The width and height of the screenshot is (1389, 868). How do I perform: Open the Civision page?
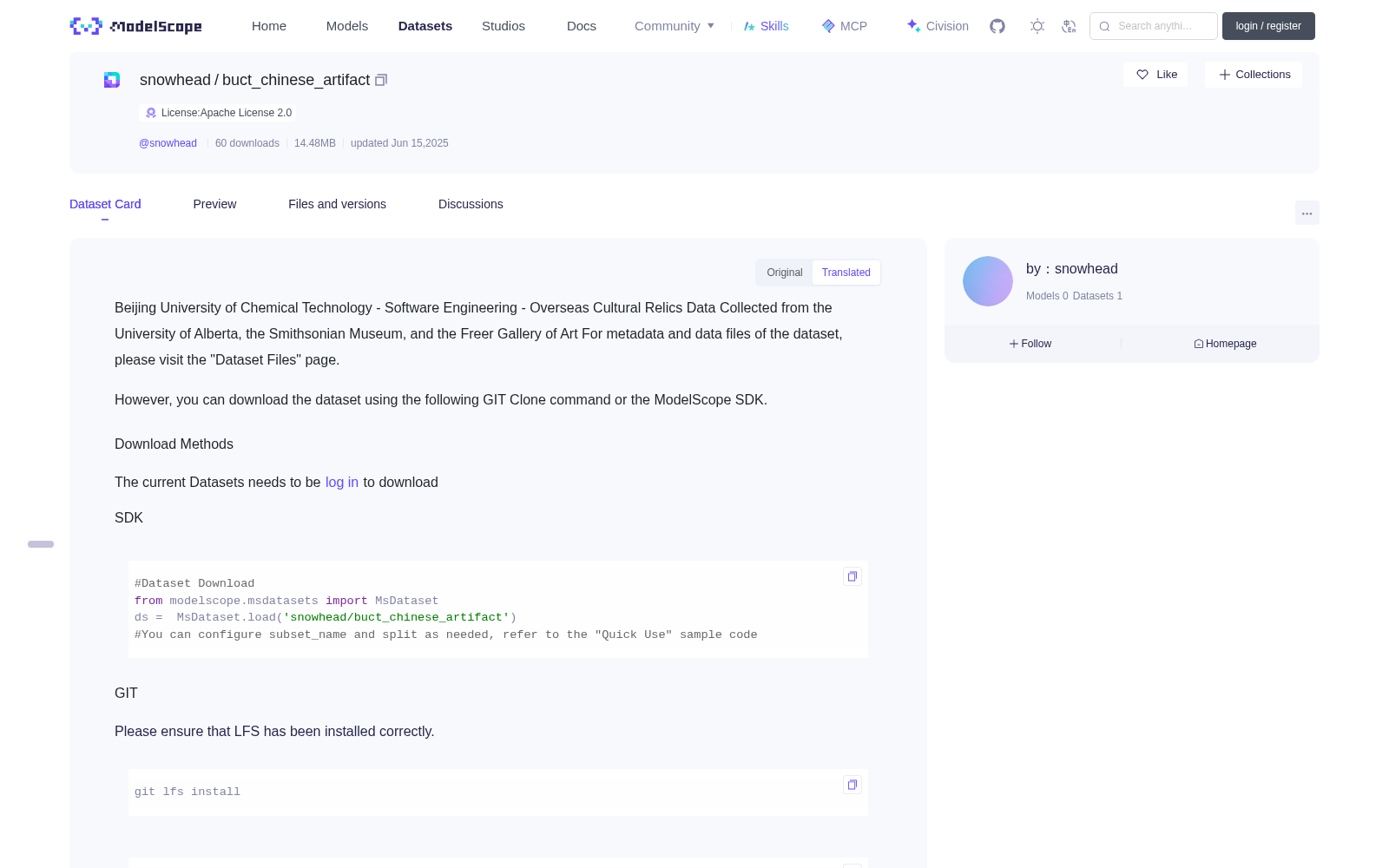coord(938,26)
